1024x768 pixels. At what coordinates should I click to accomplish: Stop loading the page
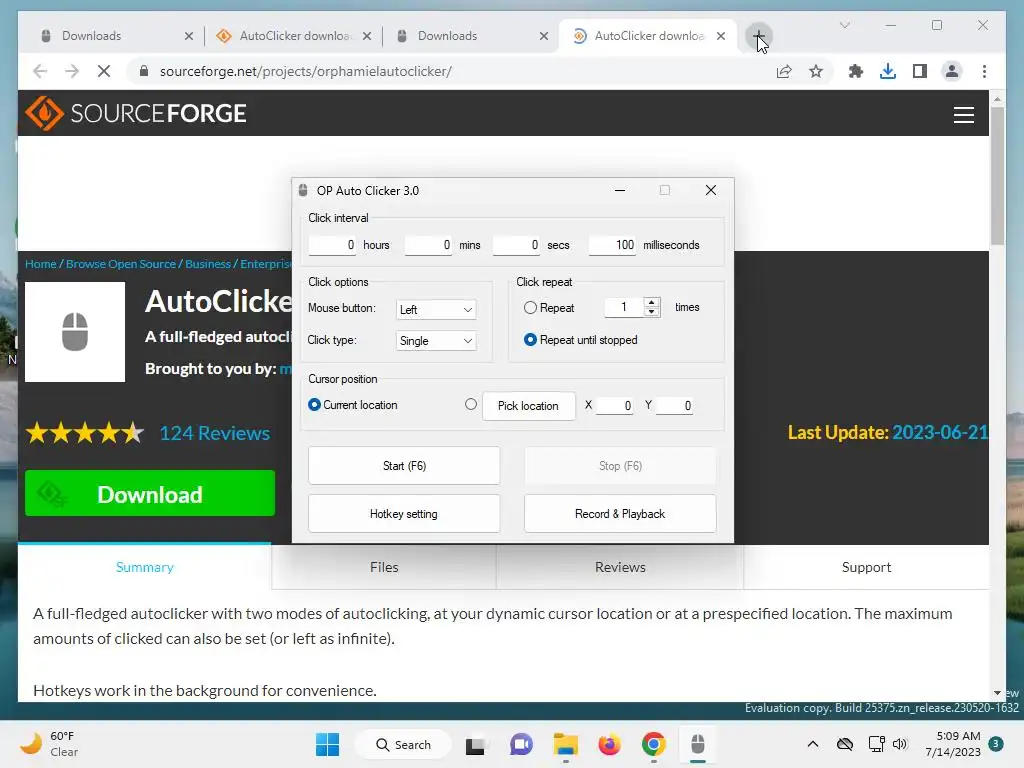tap(104, 71)
